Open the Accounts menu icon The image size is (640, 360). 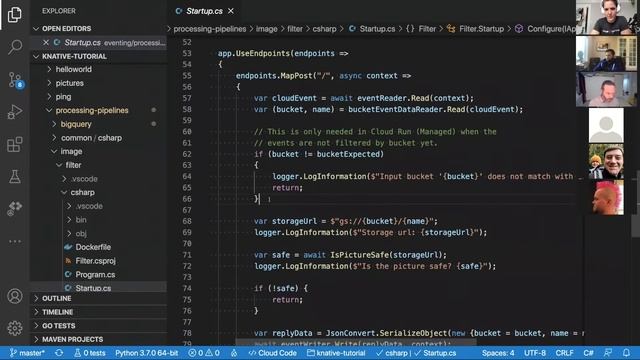(x=15, y=296)
